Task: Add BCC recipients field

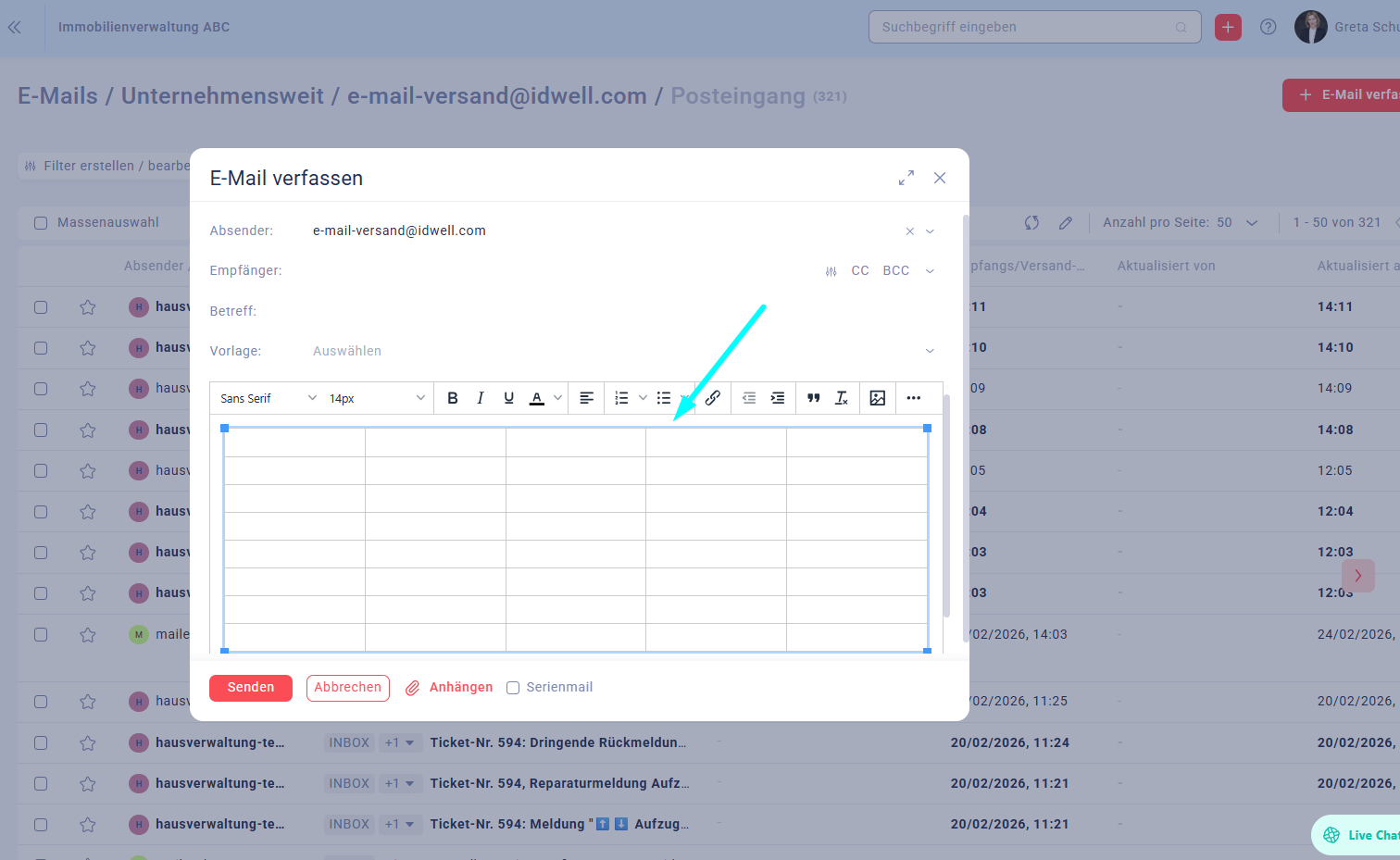Action: [x=895, y=270]
